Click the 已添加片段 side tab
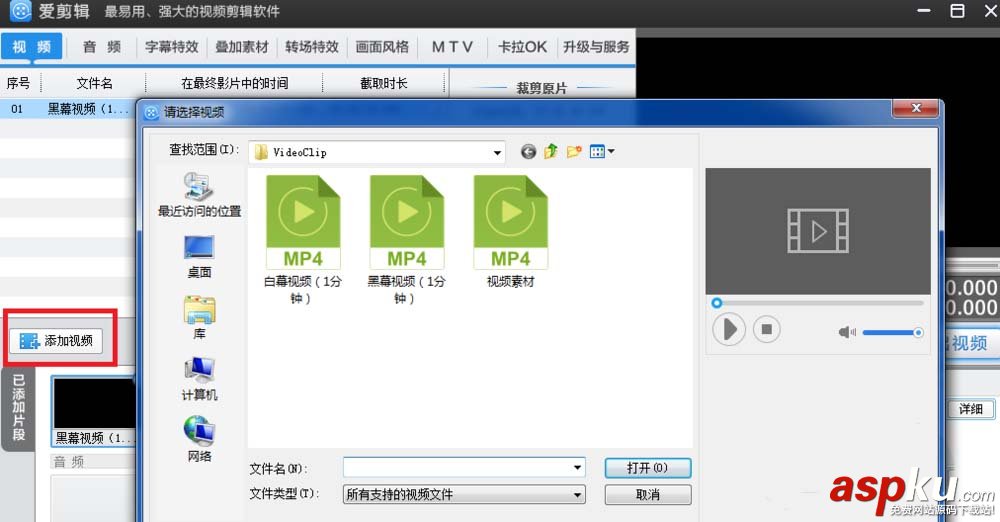Image resolution: width=1000 pixels, height=522 pixels. [x=18, y=408]
